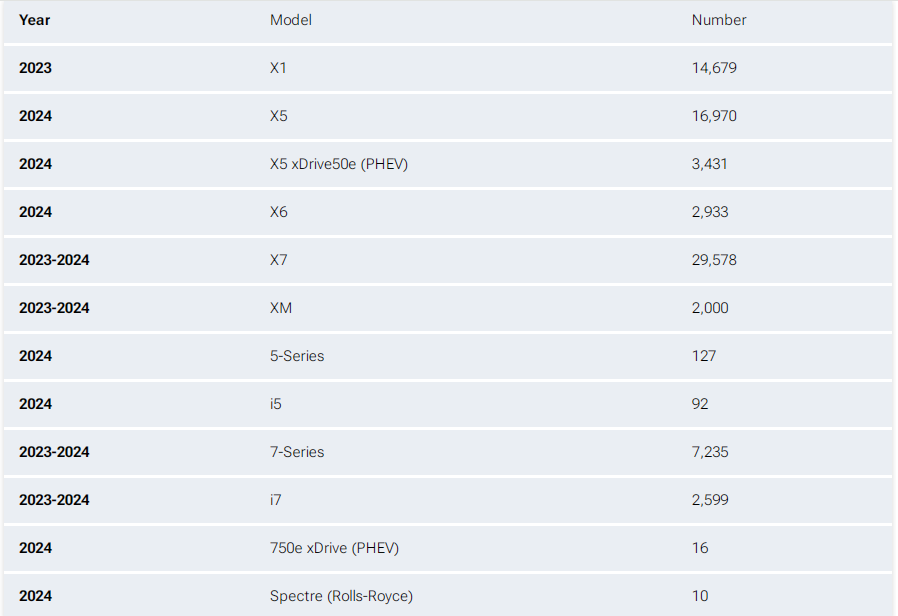Click the 2023 year in X1 row
This screenshot has height=616, width=898.
[35, 68]
